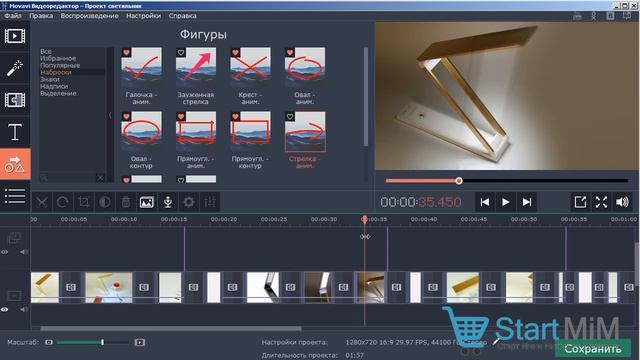The image size is (640, 360).
Task: Toggle favorite heart on Прямоугл. - аним.
Action: click(x=181, y=117)
